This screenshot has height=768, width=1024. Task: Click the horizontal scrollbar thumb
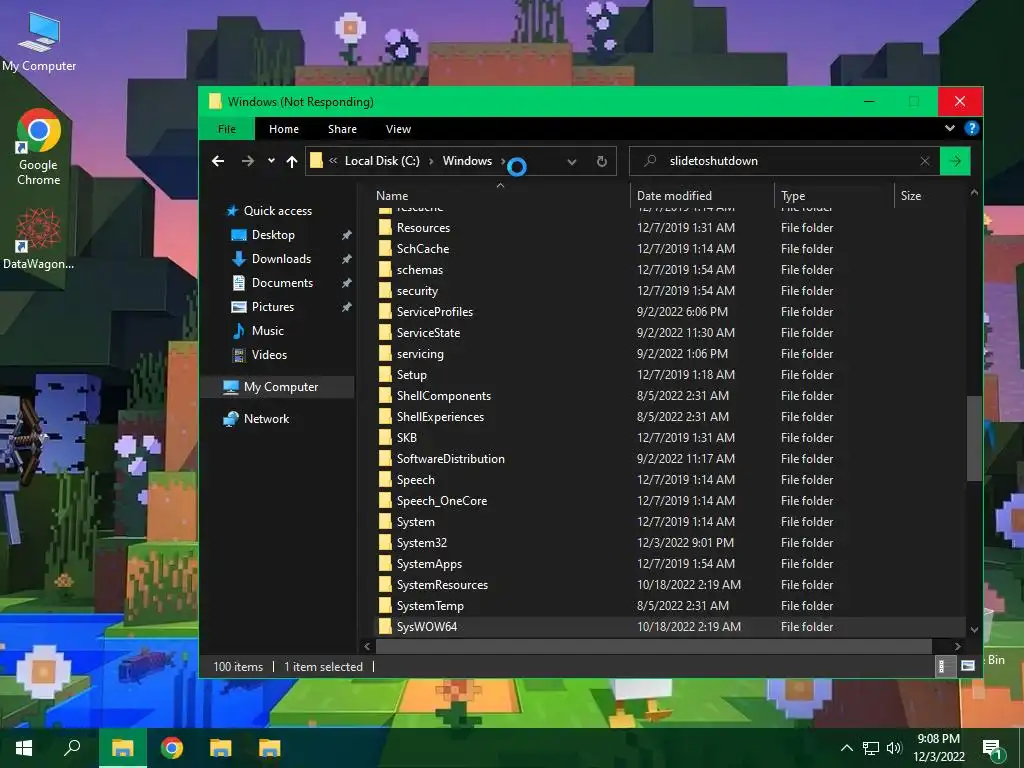pyautogui.click(x=654, y=646)
